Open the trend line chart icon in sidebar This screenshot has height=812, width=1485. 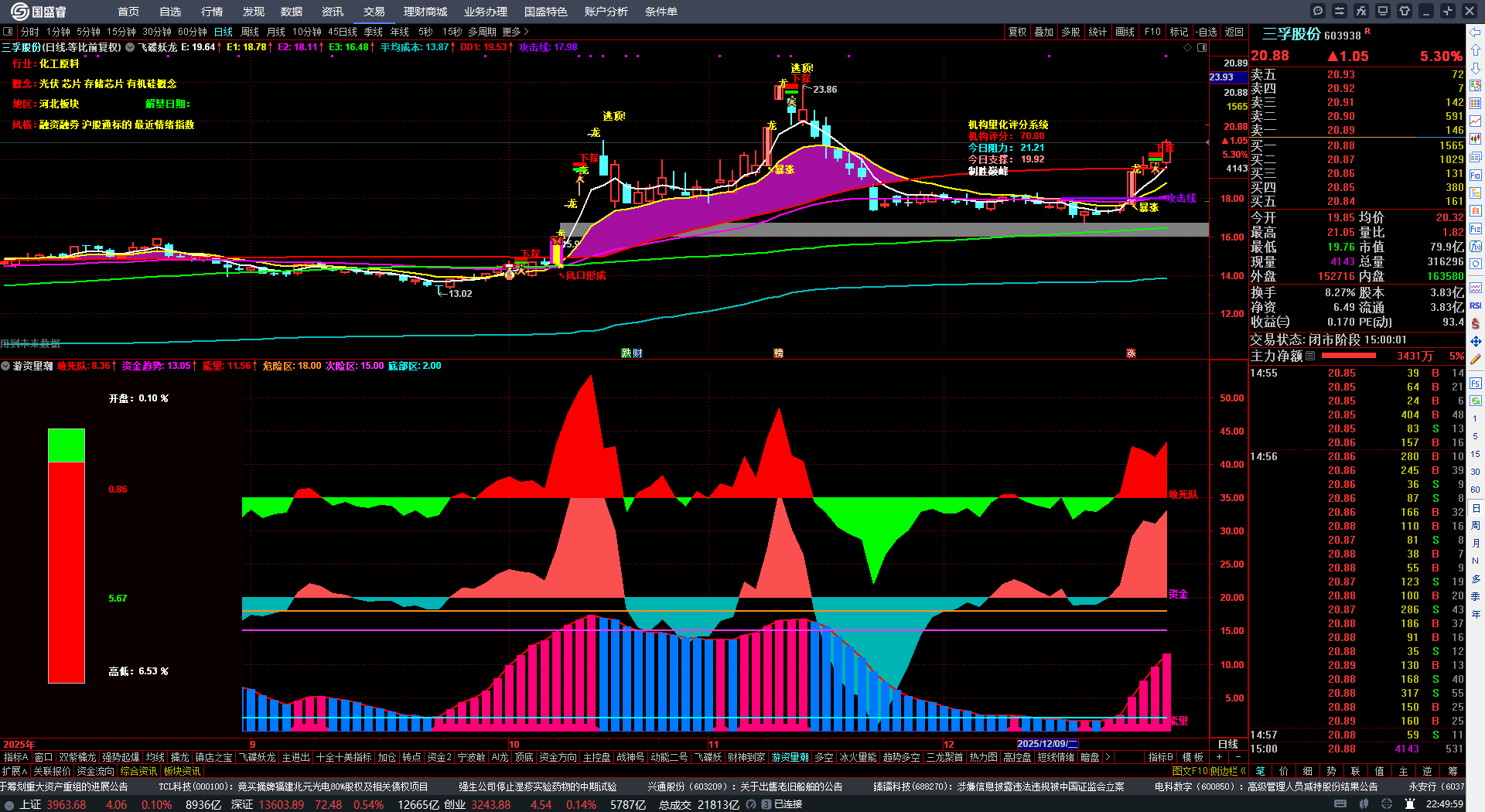click(x=1476, y=121)
